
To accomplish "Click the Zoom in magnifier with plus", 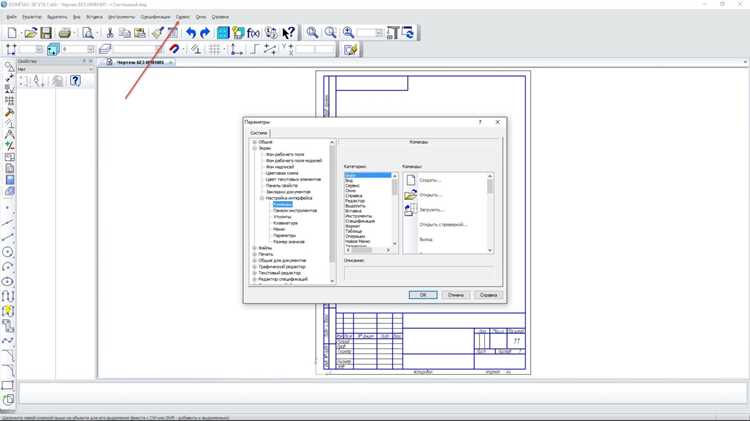I will pyautogui.click(x=349, y=33).
